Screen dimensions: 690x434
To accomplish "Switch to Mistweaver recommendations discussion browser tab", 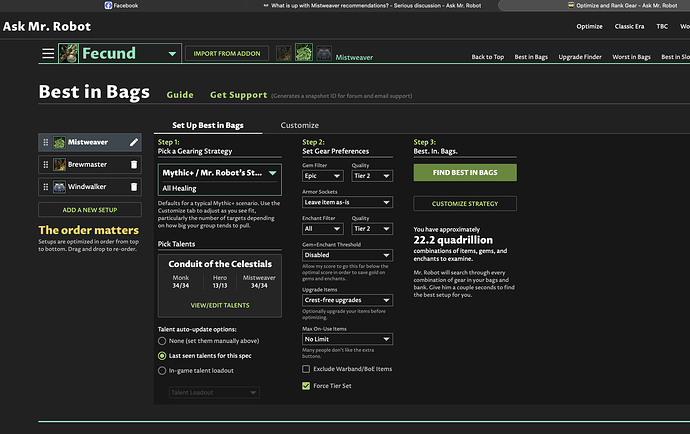I will 372,5.
